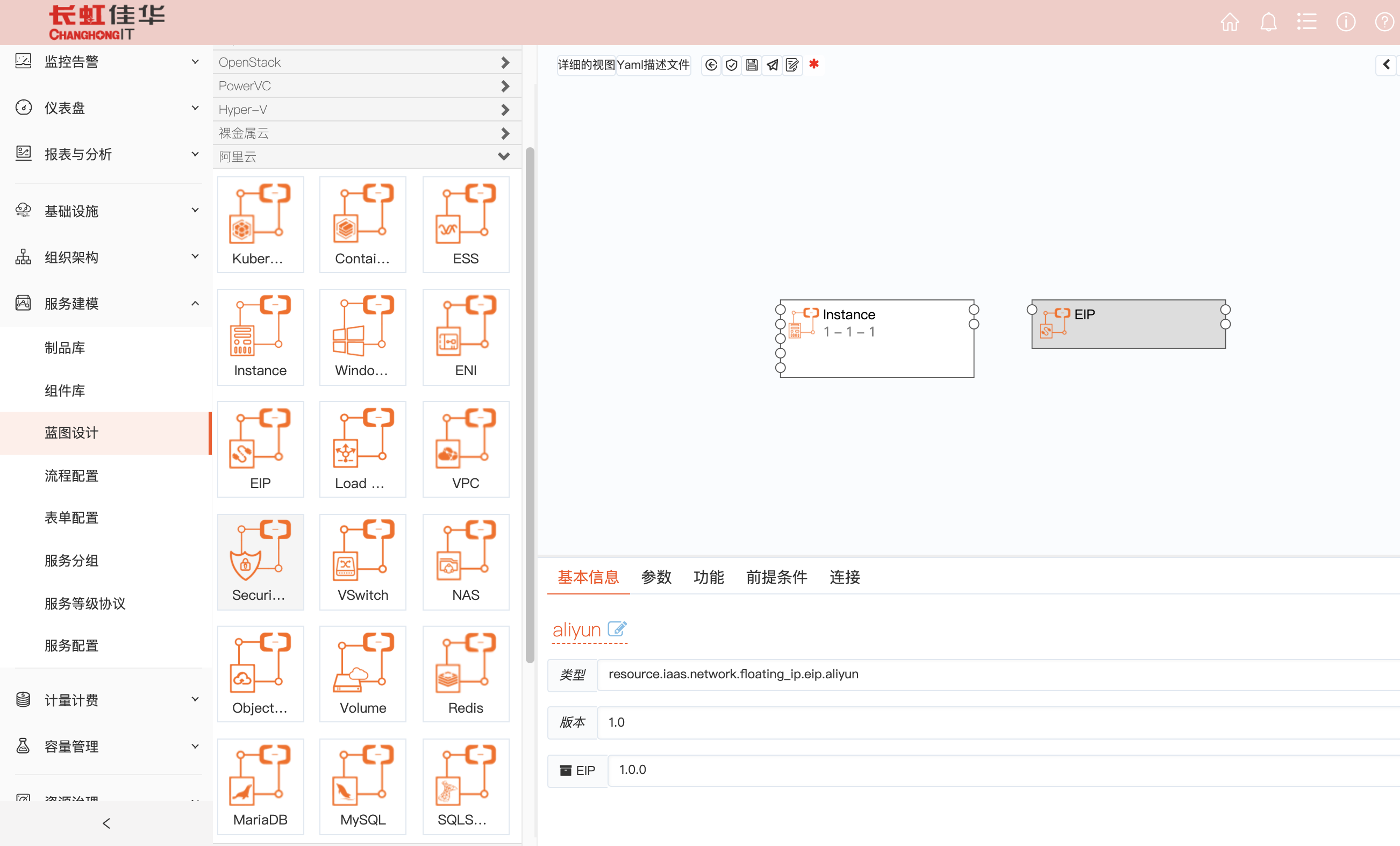Click the Yaml描述文件 button
This screenshot has height=846, width=1400.
coord(653,65)
